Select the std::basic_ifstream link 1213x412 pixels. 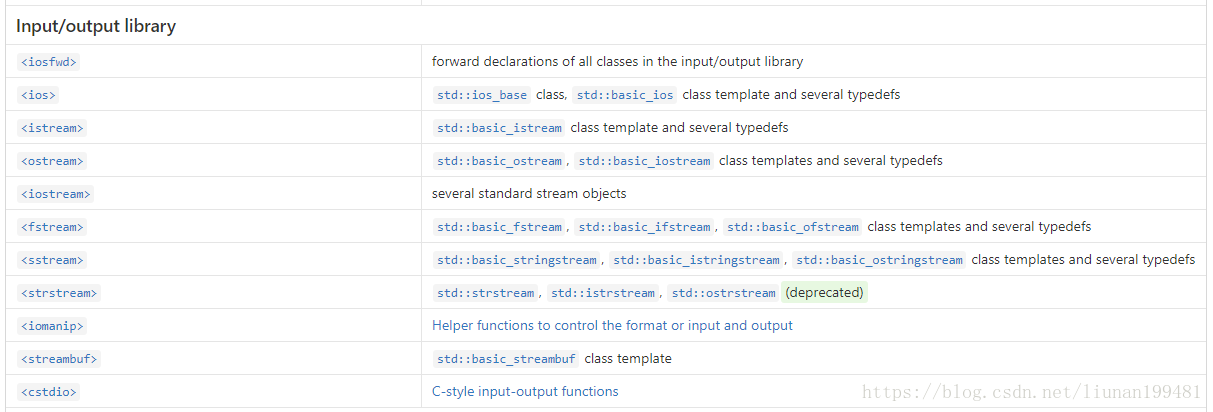point(644,227)
